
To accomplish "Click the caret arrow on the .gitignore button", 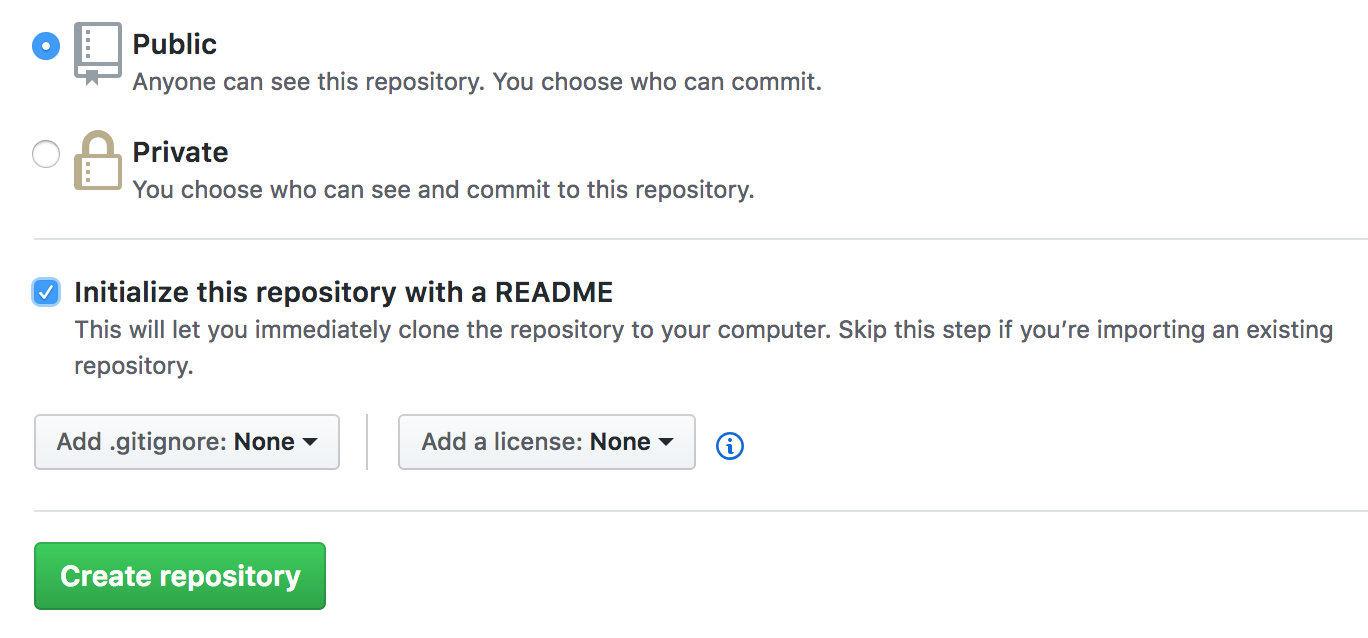I will (x=310, y=443).
